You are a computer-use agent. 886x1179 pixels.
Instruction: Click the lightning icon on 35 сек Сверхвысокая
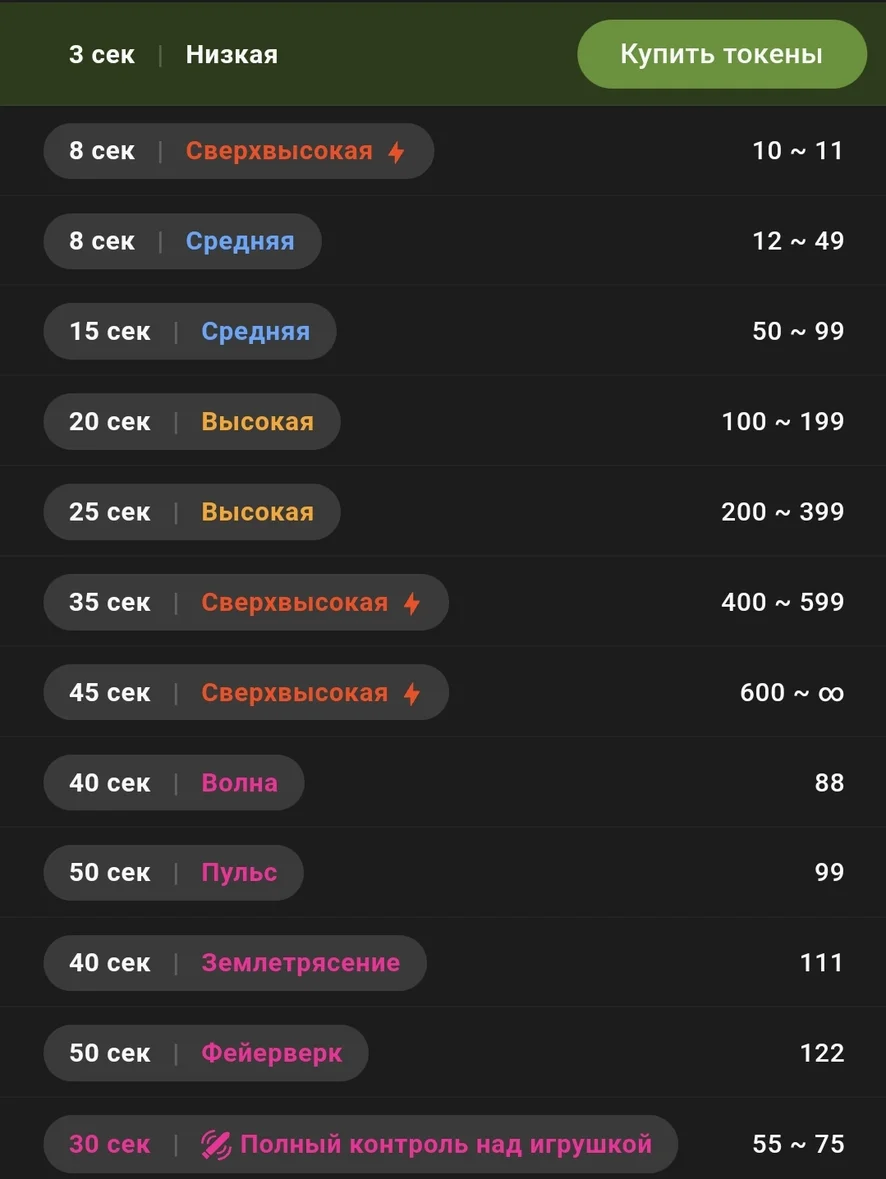pyautogui.click(x=412, y=603)
